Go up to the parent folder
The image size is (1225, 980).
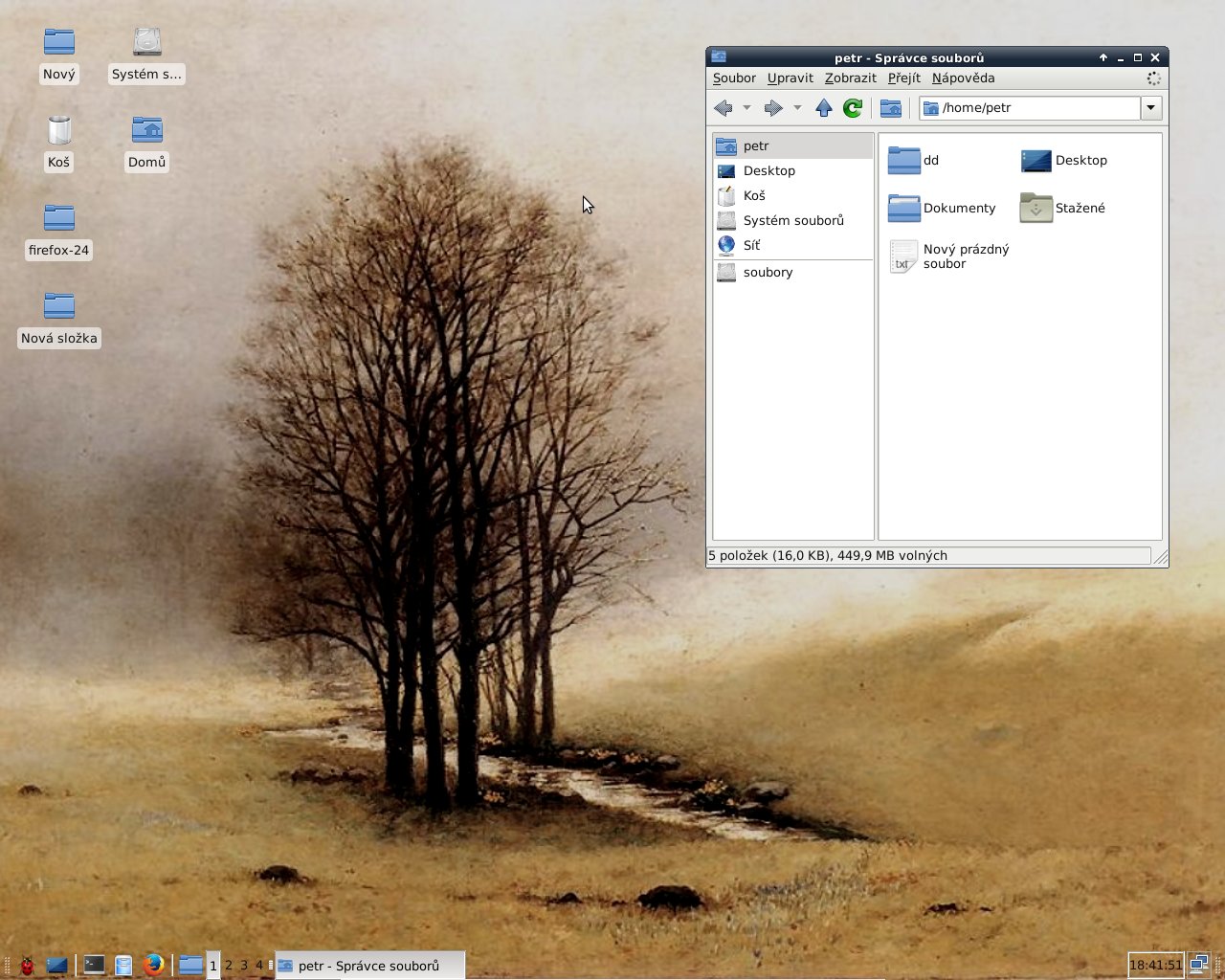pos(824,108)
